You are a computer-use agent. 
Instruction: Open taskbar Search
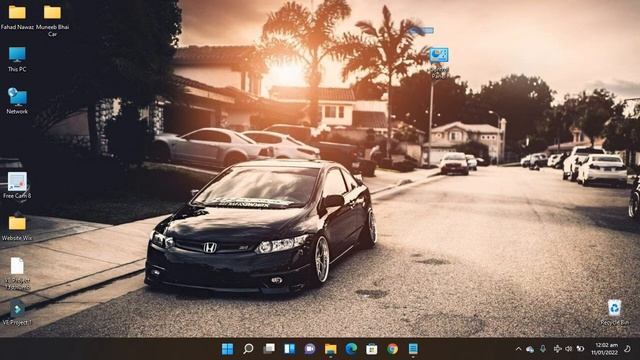pyautogui.click(x=248, y=349)
